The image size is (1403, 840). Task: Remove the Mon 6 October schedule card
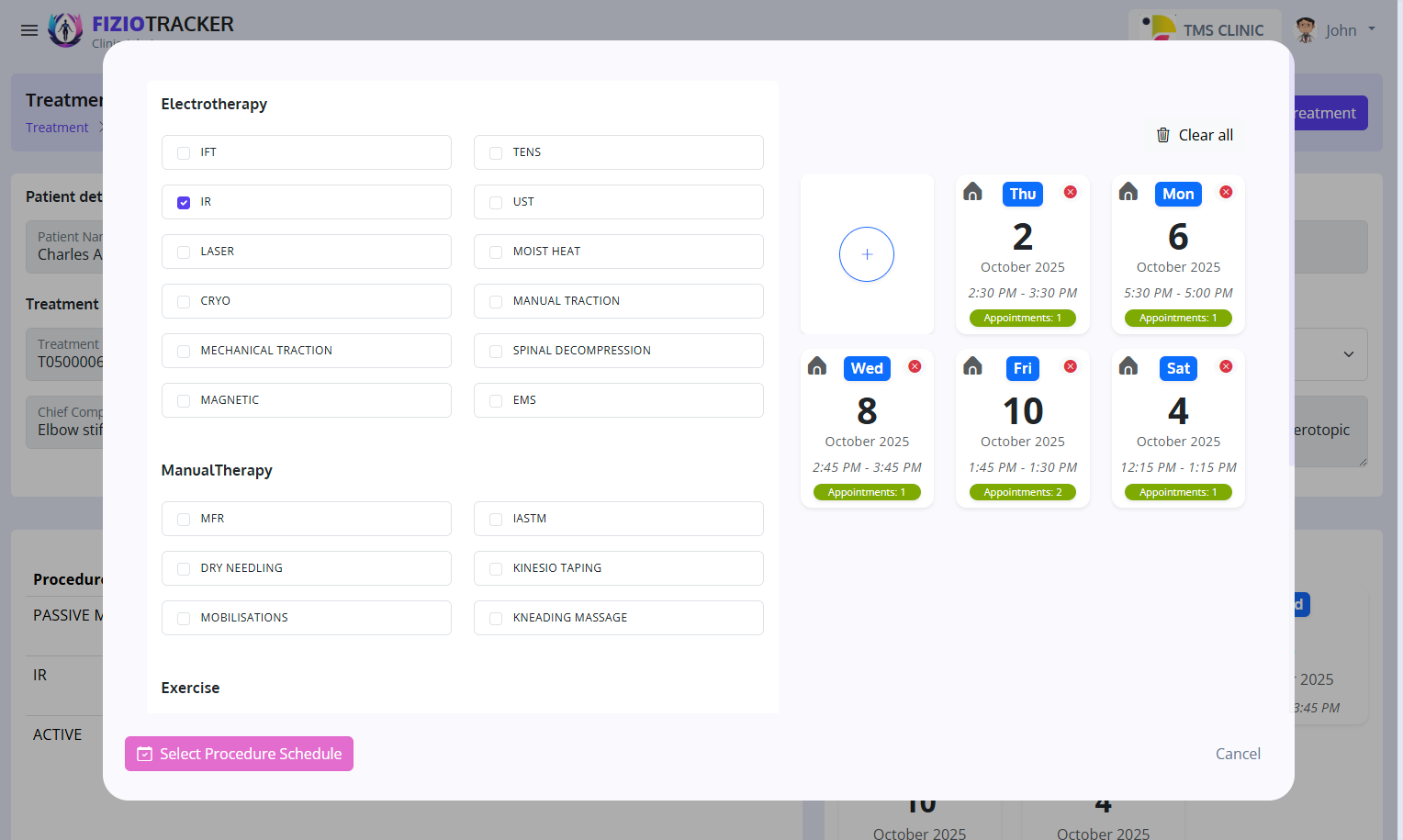click(1226, 192)
